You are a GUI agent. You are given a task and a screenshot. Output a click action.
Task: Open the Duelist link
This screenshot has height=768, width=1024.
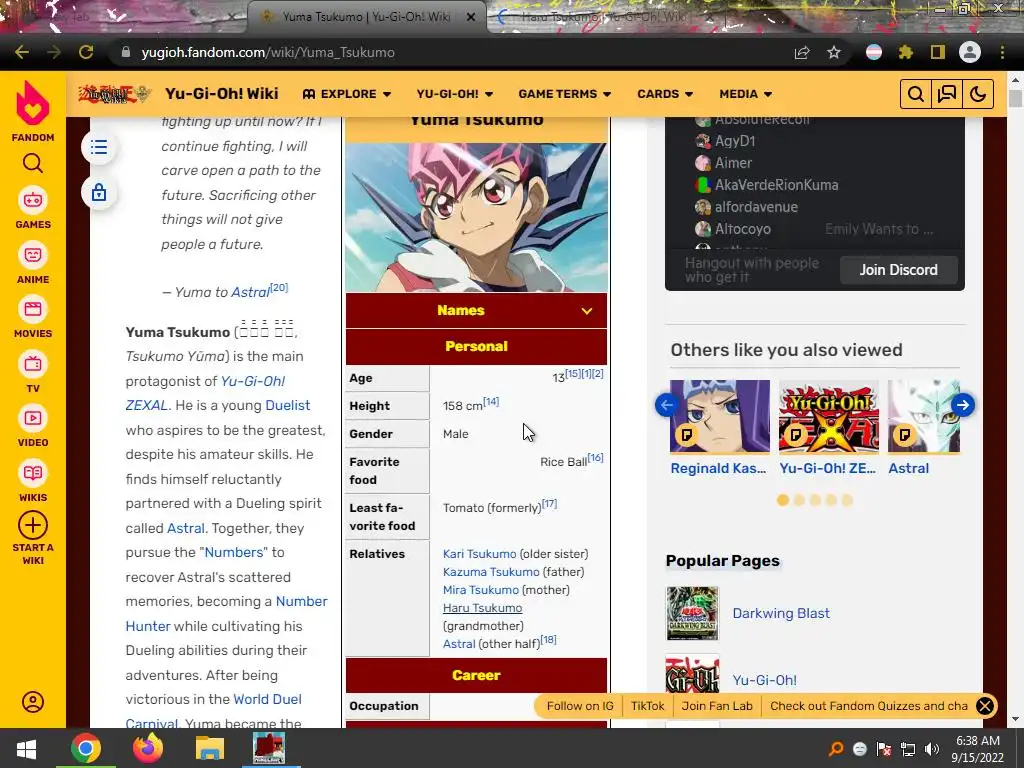(x=287, y=405)
